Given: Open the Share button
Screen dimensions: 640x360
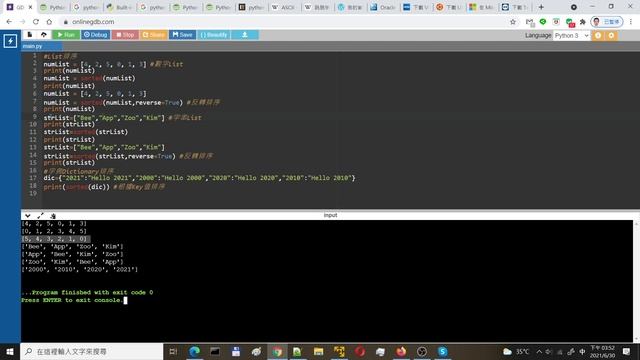Looking at the screenshot, I should pos(153,35).
